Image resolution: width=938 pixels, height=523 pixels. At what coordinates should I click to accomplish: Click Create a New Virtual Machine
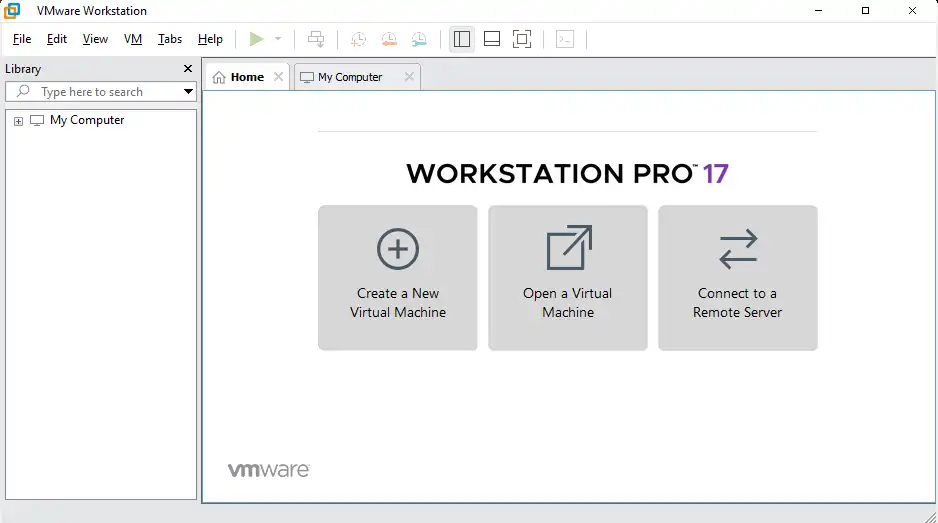point(397,278)
